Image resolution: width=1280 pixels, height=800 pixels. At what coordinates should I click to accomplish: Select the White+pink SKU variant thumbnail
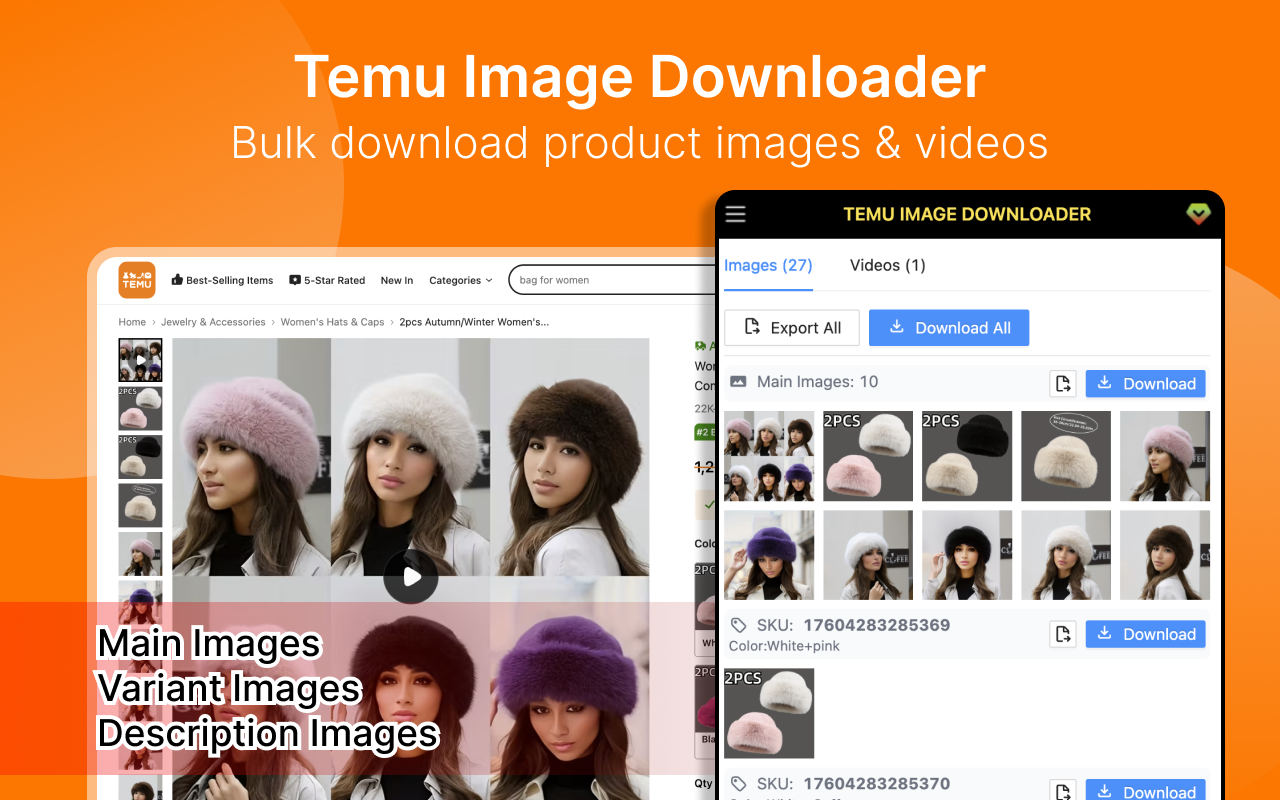click(769, 713)
